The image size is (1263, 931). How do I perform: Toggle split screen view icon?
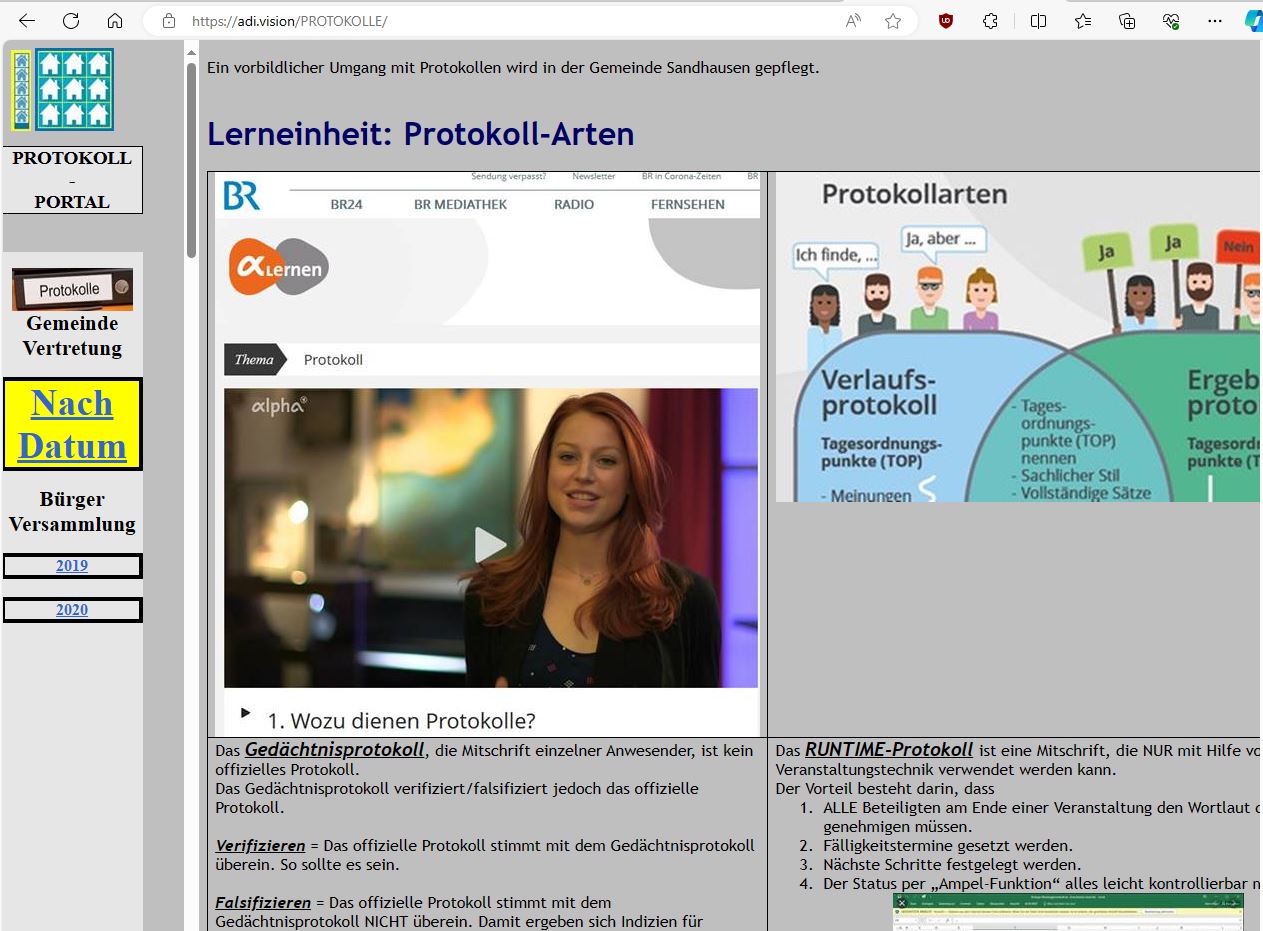point(1038,21)
